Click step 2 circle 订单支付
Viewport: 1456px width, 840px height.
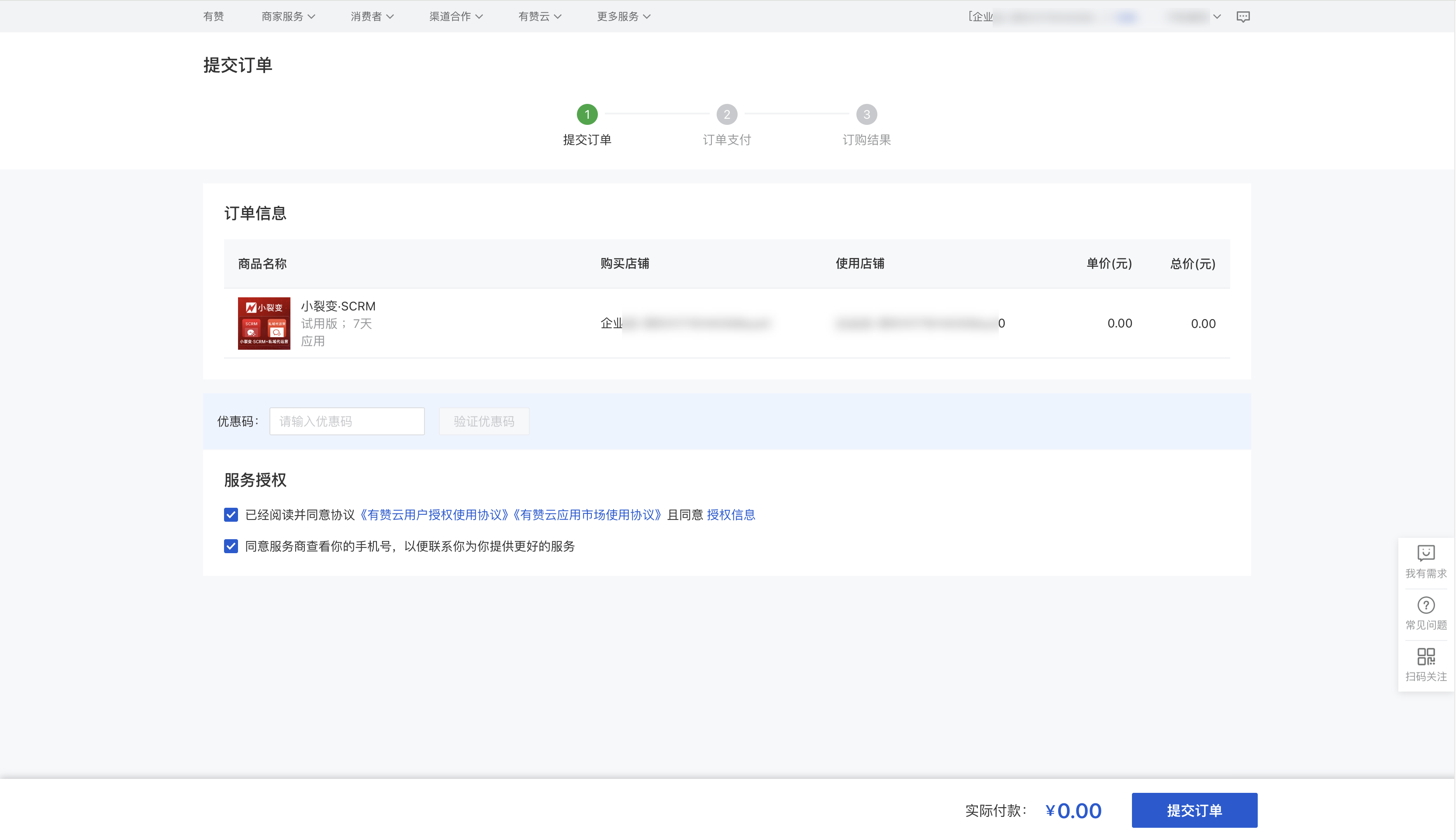(x=727, y=114)
